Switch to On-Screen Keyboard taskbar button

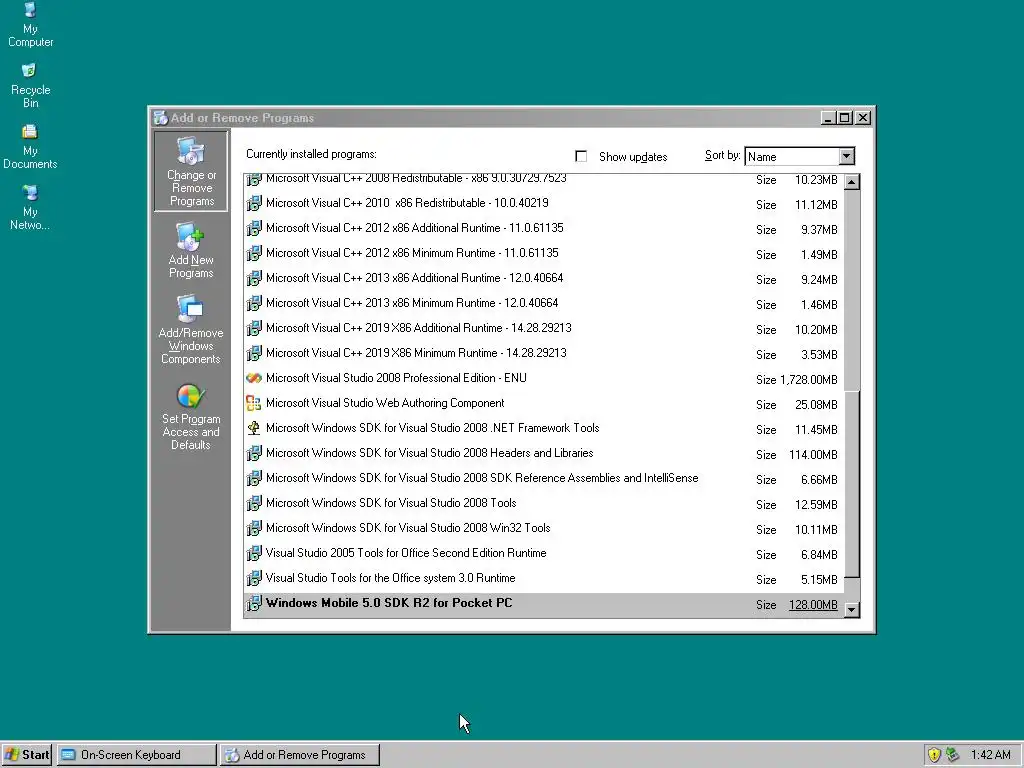coord(136,755)
